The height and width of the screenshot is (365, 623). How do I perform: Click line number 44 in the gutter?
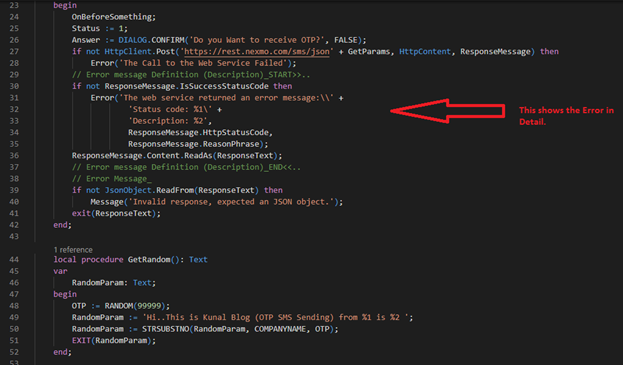pos(14,260)
